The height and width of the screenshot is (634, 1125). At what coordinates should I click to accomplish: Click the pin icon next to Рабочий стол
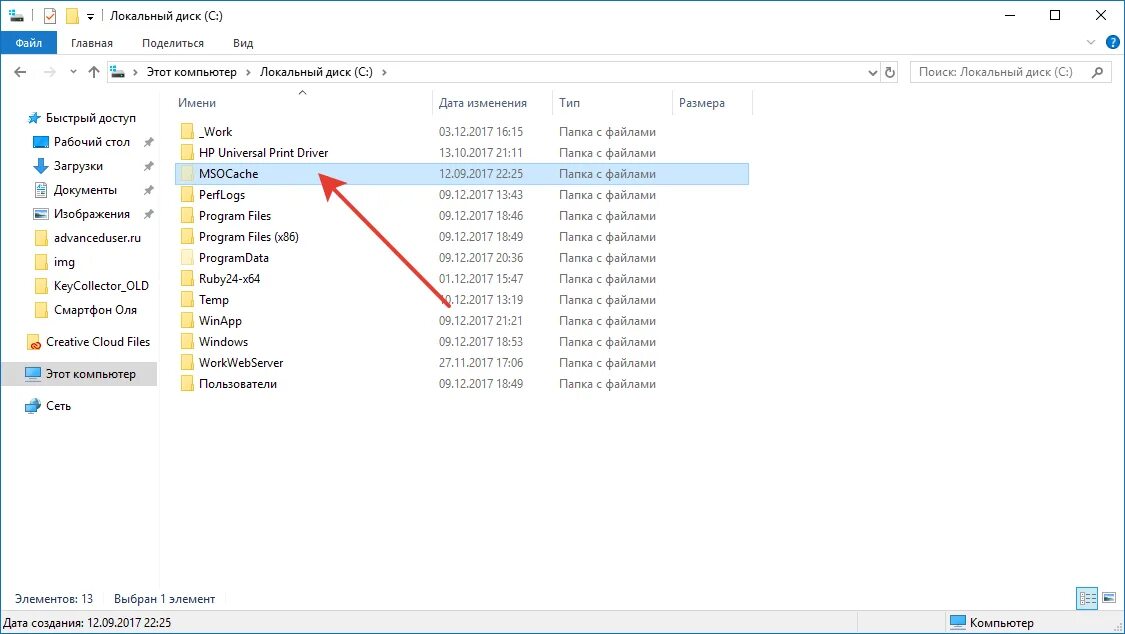click(149, 142)
